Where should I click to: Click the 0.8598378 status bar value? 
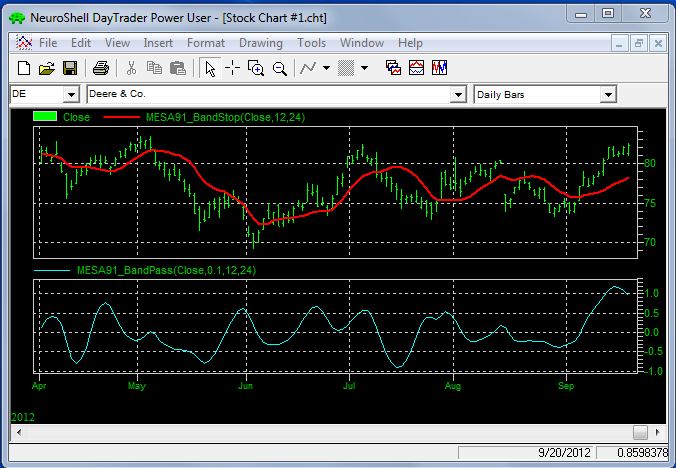pos(642,453)
